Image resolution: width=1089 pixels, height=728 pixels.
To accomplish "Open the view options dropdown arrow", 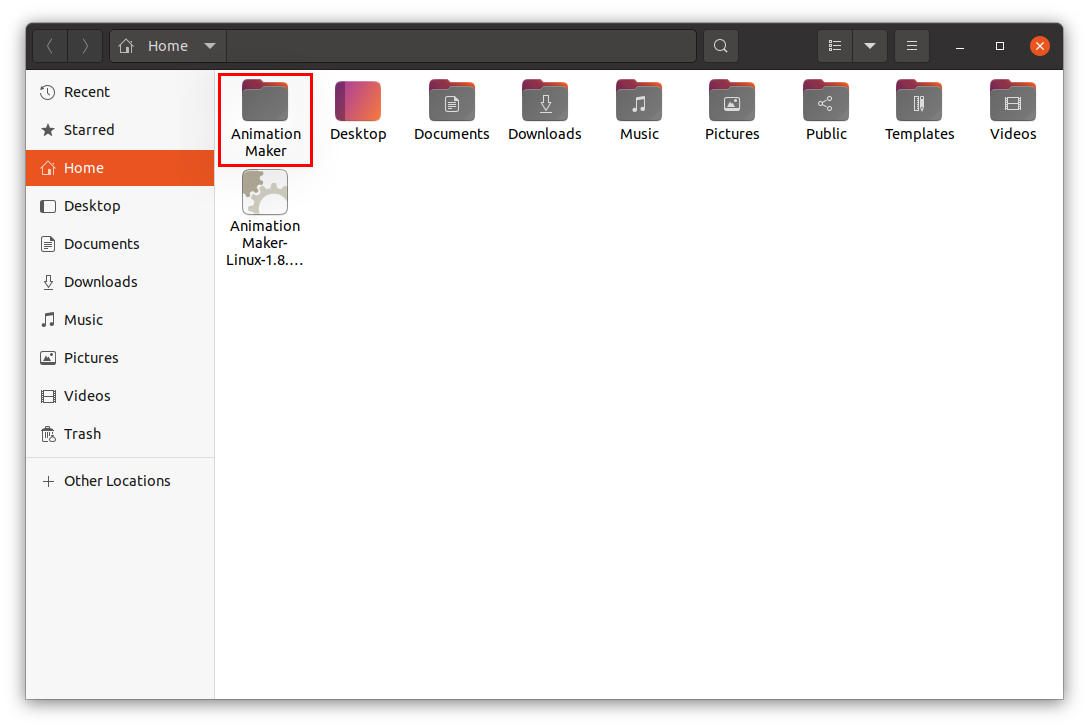I will click(870, 46).
